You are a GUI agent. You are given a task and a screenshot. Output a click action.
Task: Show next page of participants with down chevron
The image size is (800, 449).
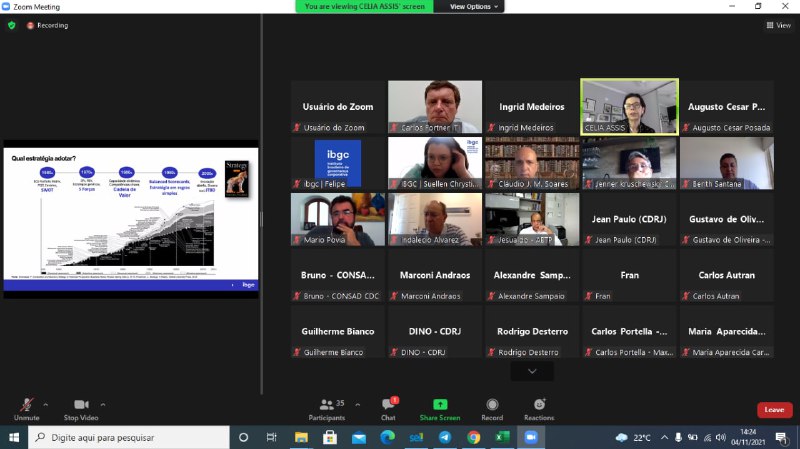pyautogui.click(x=532, y=371)
